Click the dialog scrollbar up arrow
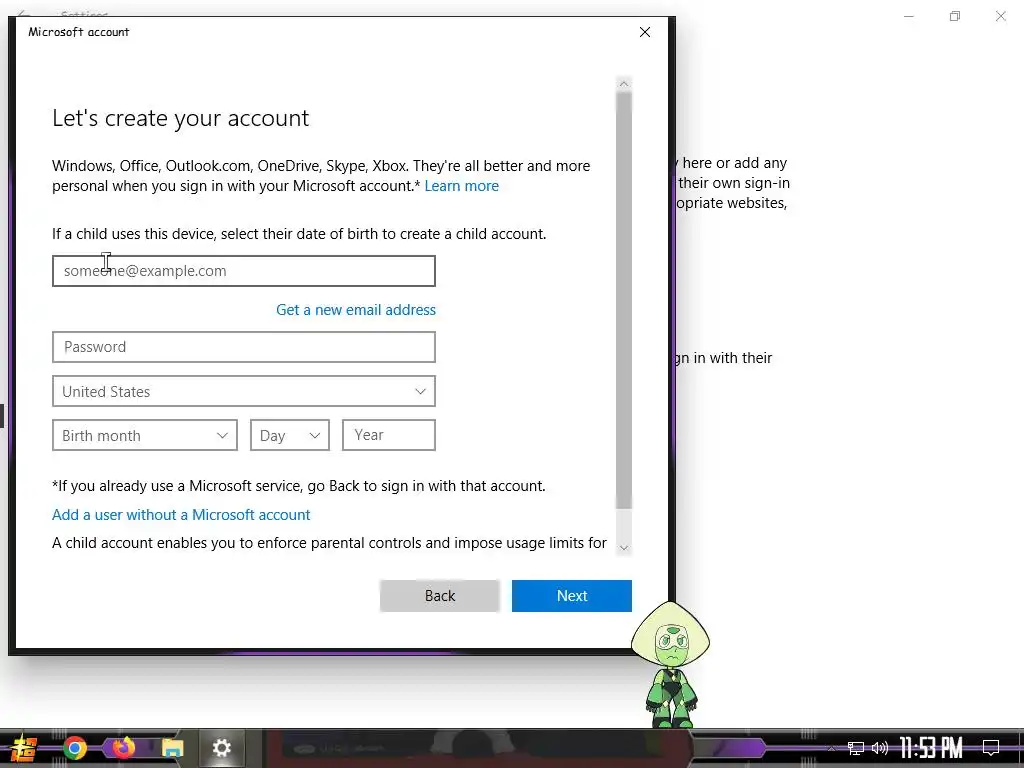This screenshot has width=1024, height=768. point(624,84)
